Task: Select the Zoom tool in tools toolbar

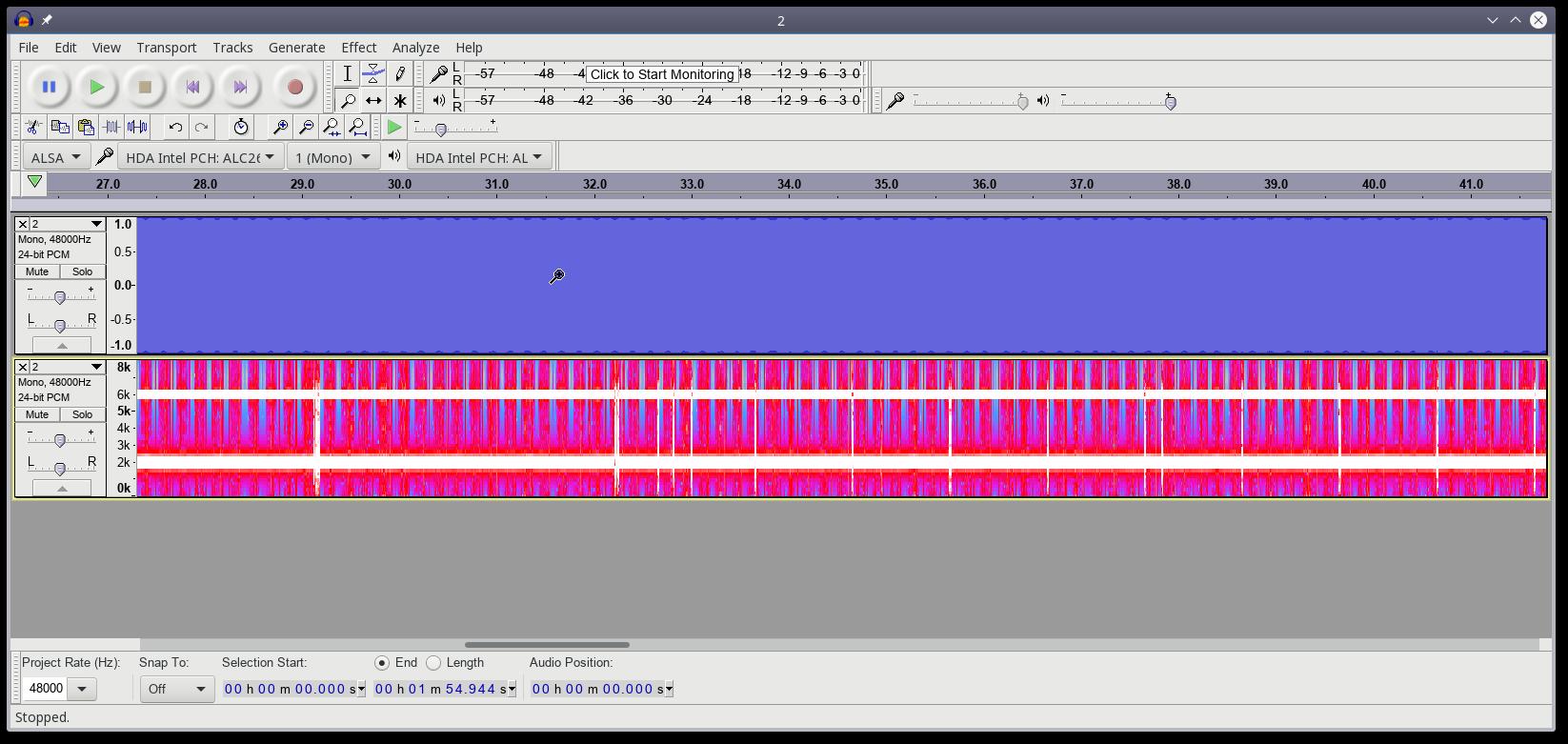Action: (348, 100)
